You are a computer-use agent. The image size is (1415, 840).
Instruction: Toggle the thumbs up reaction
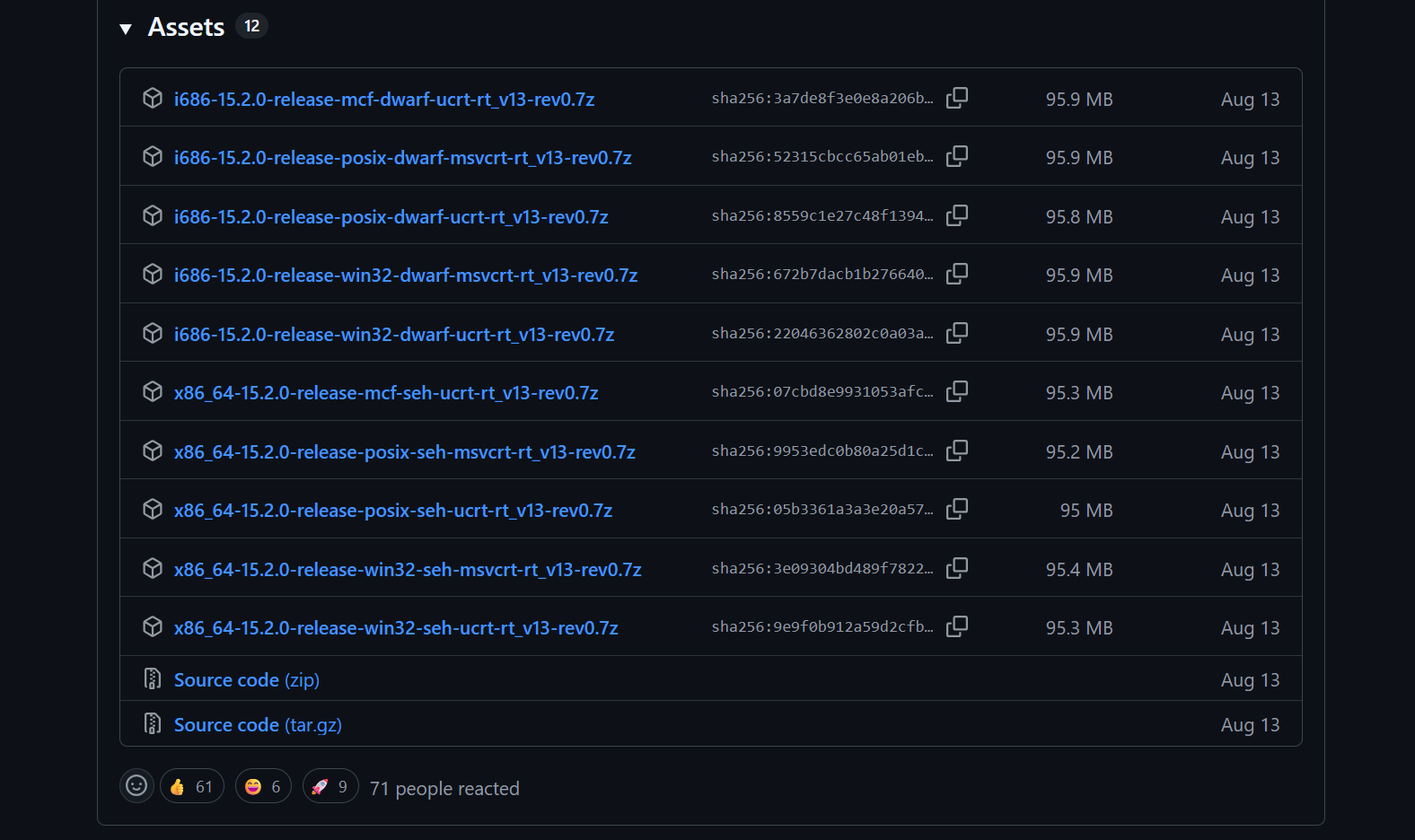pos(191,786)
